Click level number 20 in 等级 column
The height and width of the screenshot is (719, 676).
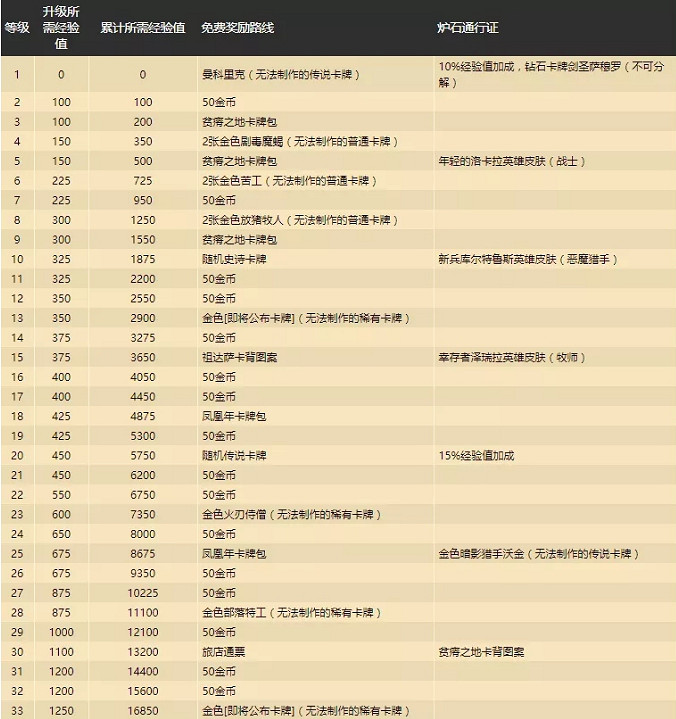point(17,456)
